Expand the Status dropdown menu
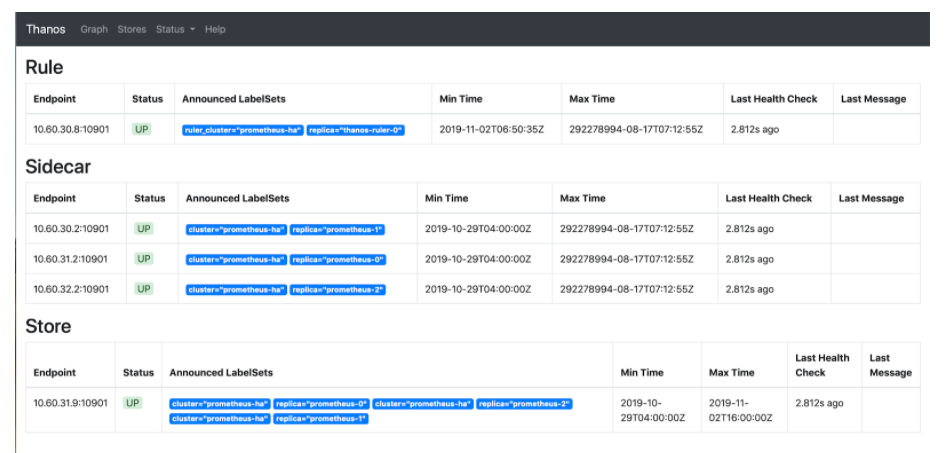Screen dimensions: 946x453 point(175,29)
